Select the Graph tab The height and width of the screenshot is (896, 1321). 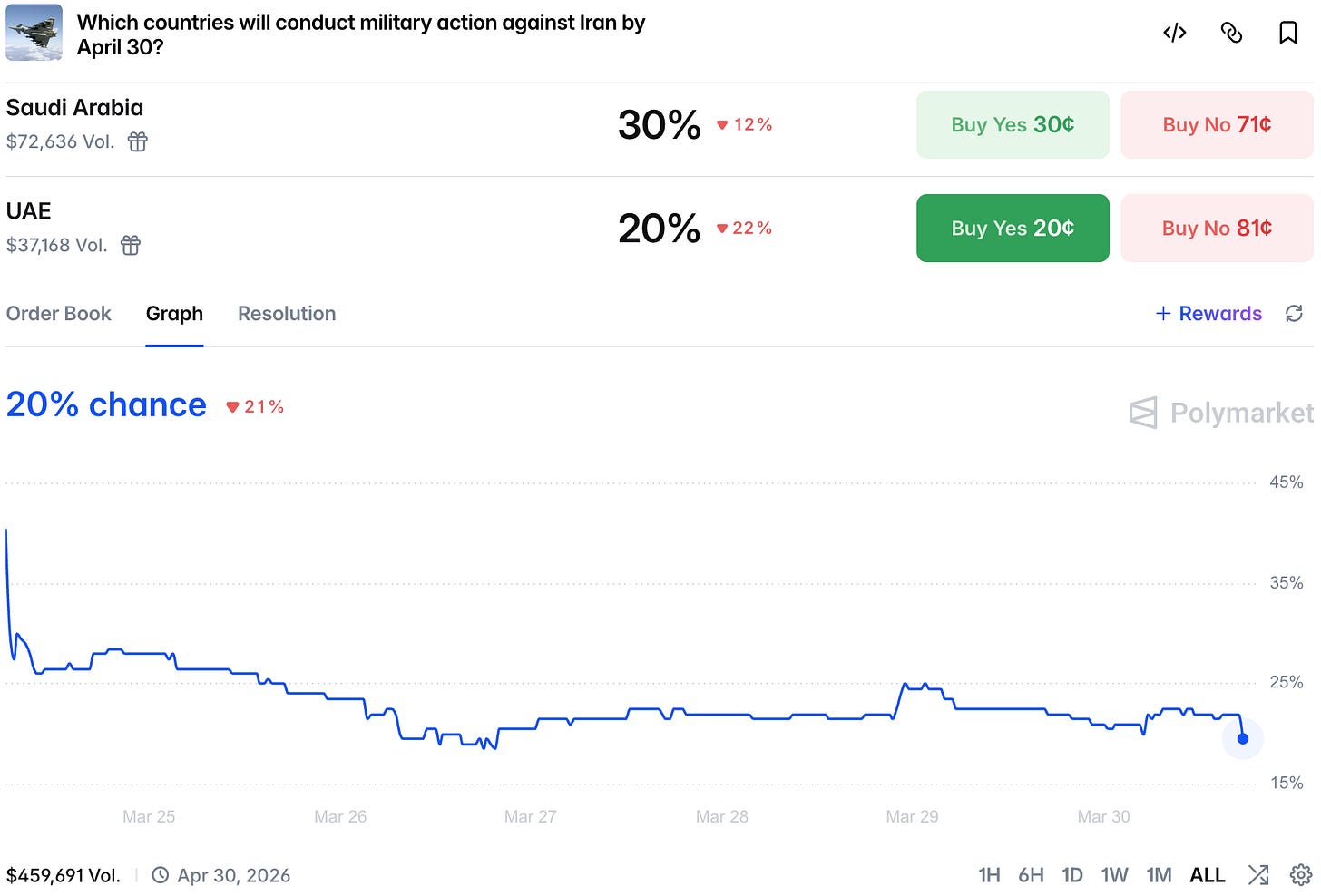[x=174, y=314]
